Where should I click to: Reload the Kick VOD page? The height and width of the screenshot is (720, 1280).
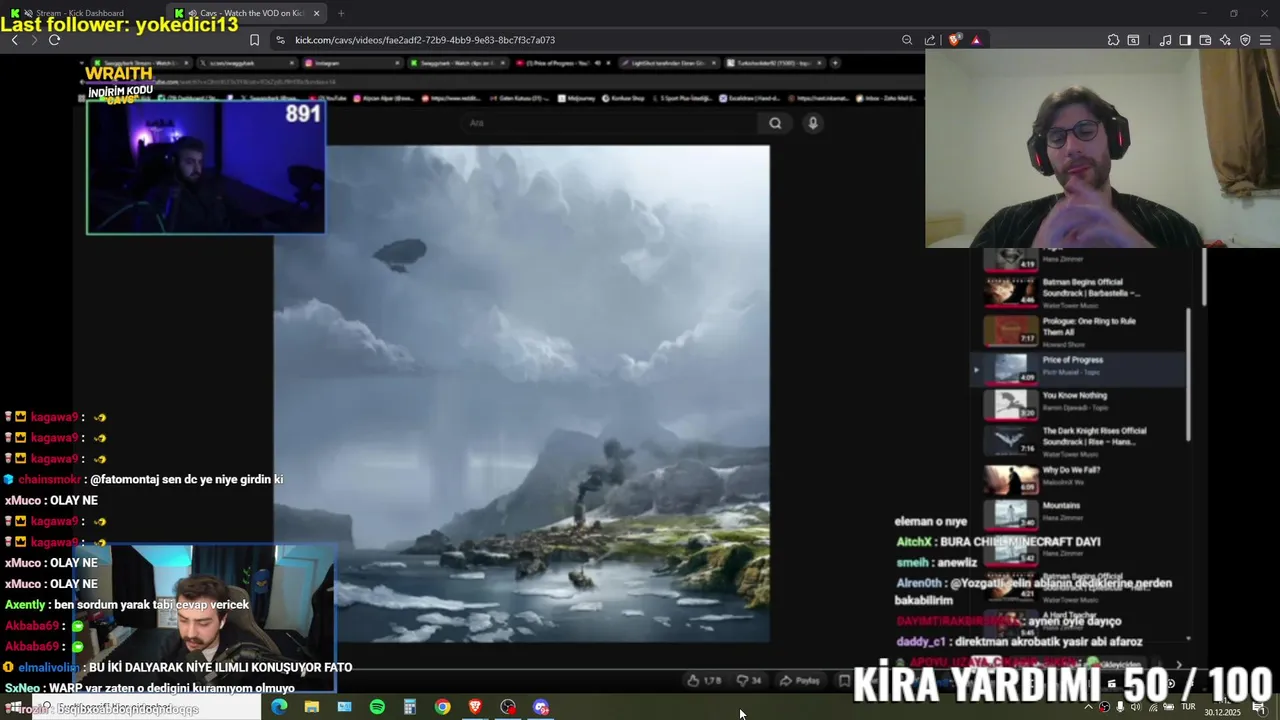click(x=54, y=40)
